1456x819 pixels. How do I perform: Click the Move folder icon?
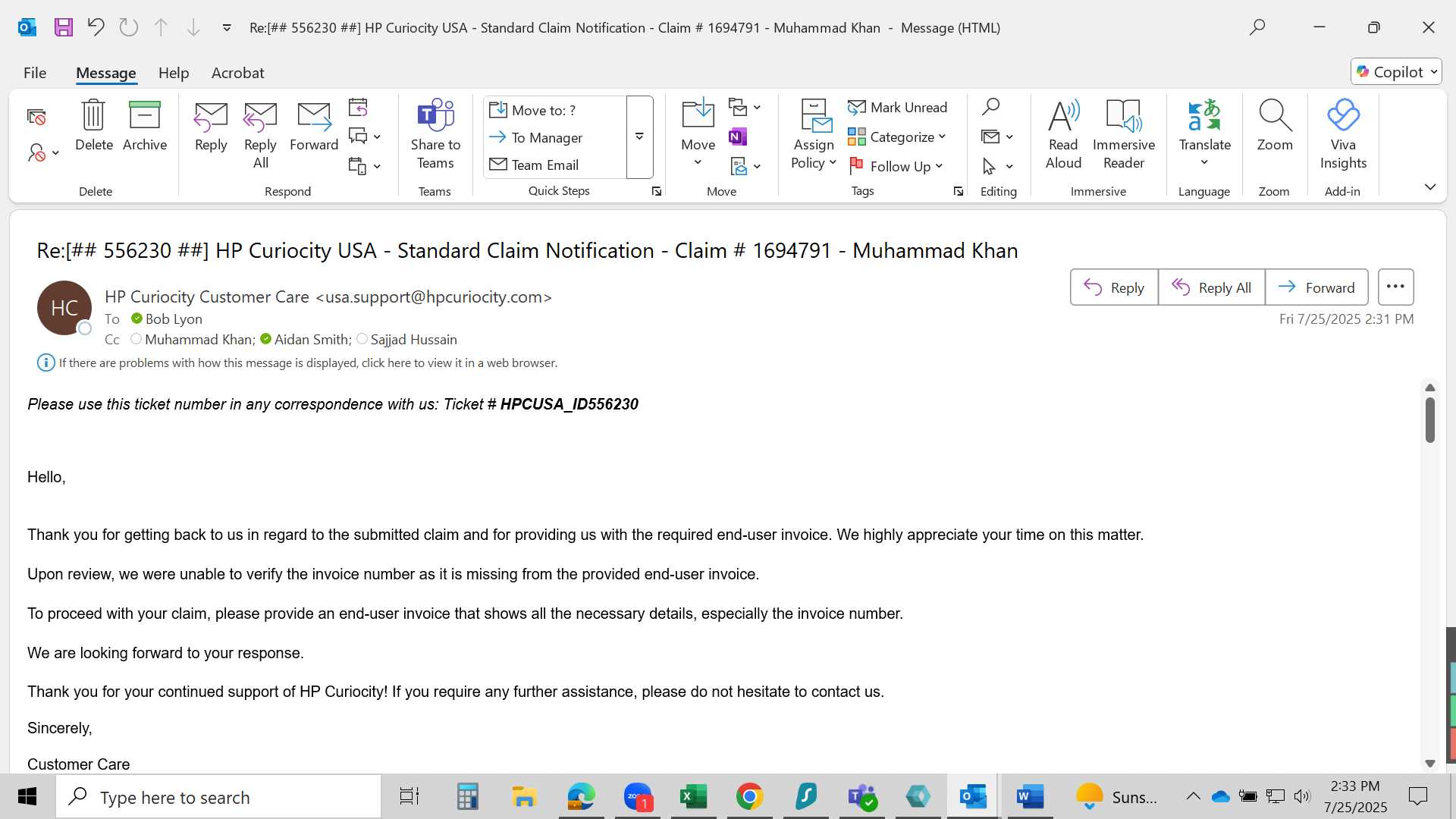point(698,114)
